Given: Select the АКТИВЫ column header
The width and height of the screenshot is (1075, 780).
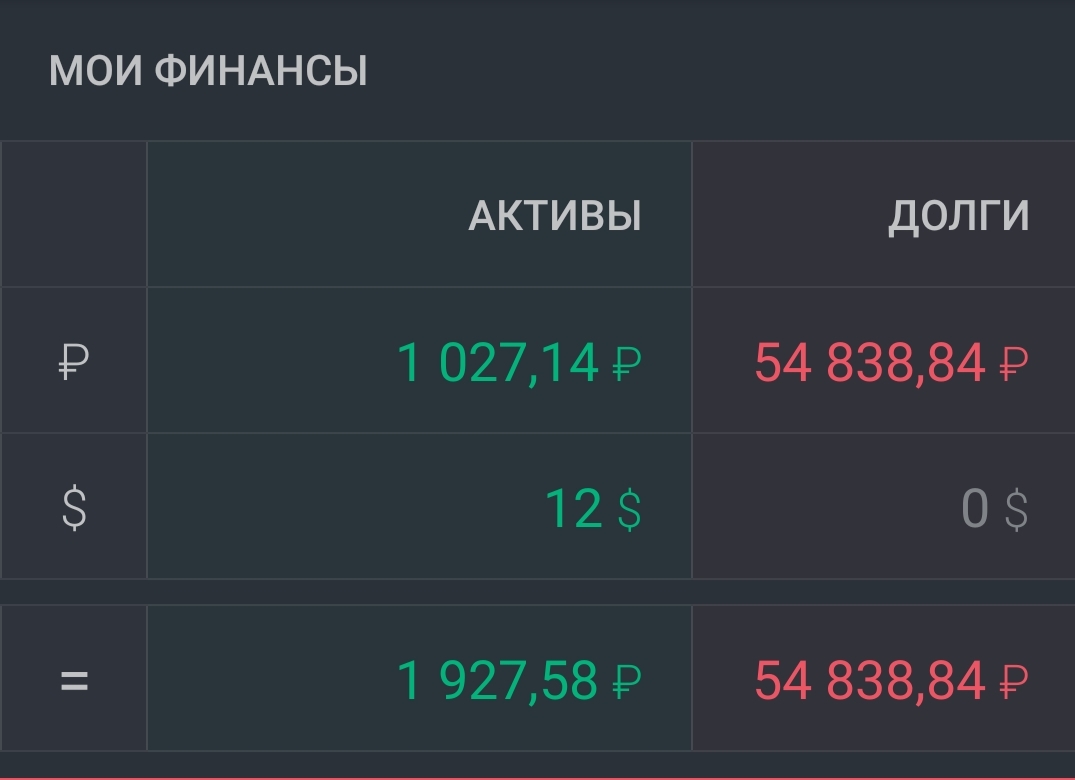Looking at the screenshot, I should click(x=555, y=215).
